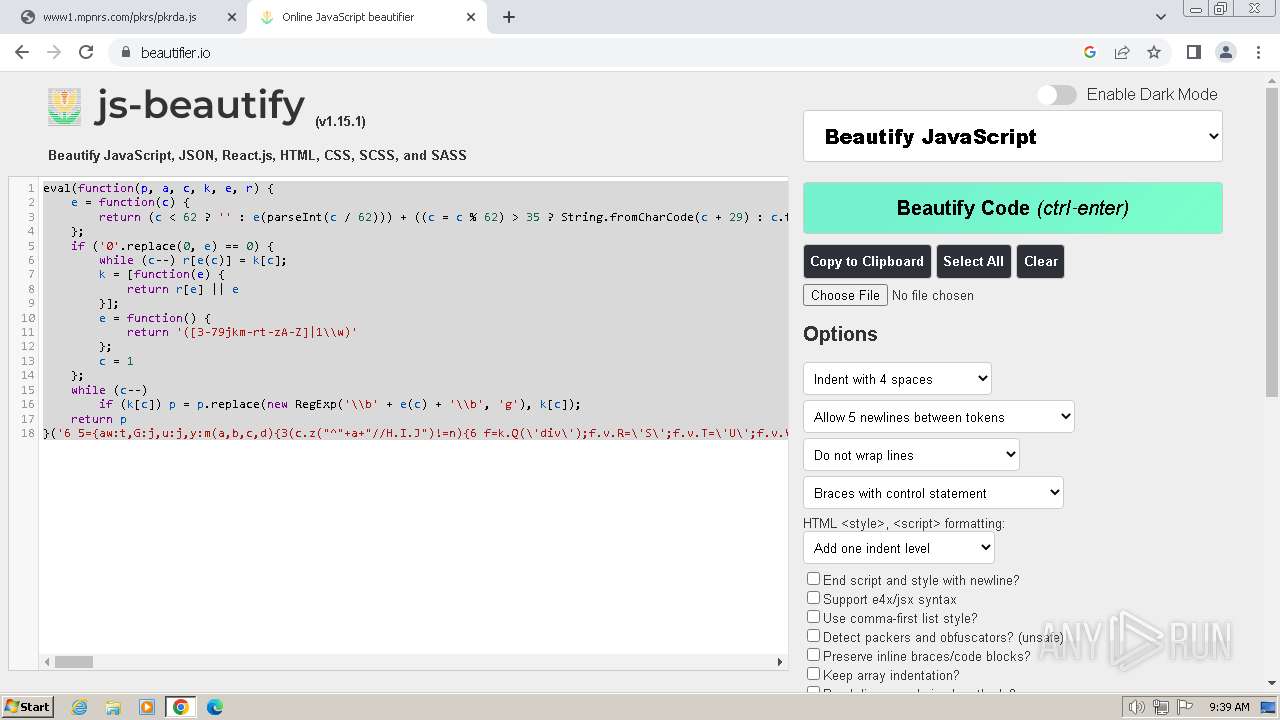Image resolution: width=1280 pixels, height=720 pixels.
Task: Click the Action Center flag tray icon
Action: coord(1185,707)
